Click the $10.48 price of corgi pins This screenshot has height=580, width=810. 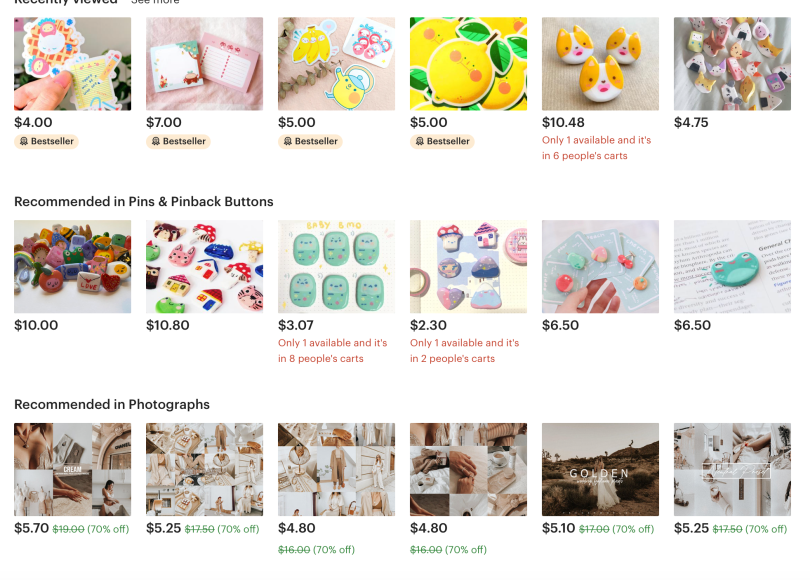point(563,122)
